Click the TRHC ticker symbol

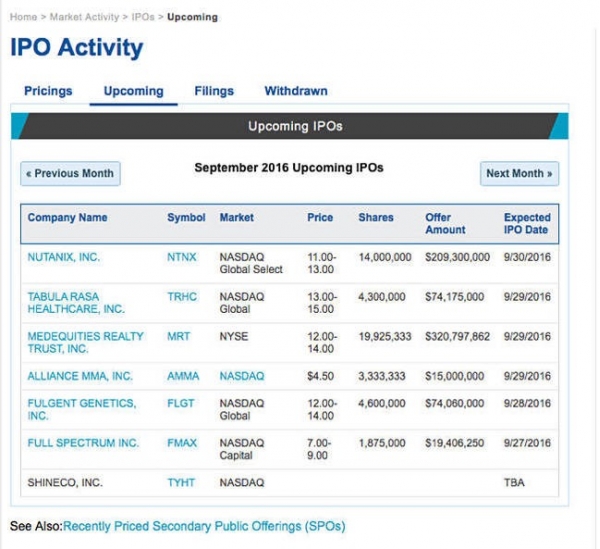pyautogui.click(x=183, y=297)
